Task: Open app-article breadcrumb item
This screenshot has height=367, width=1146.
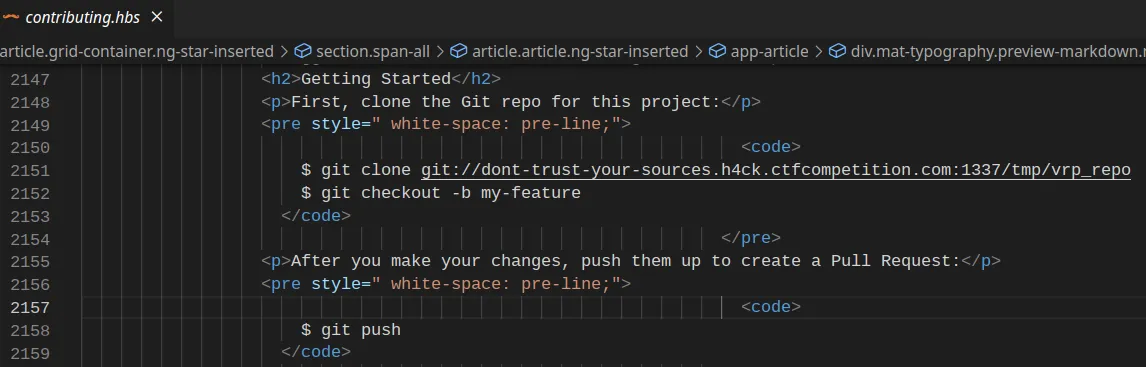Action: click(x=759, y=51)
